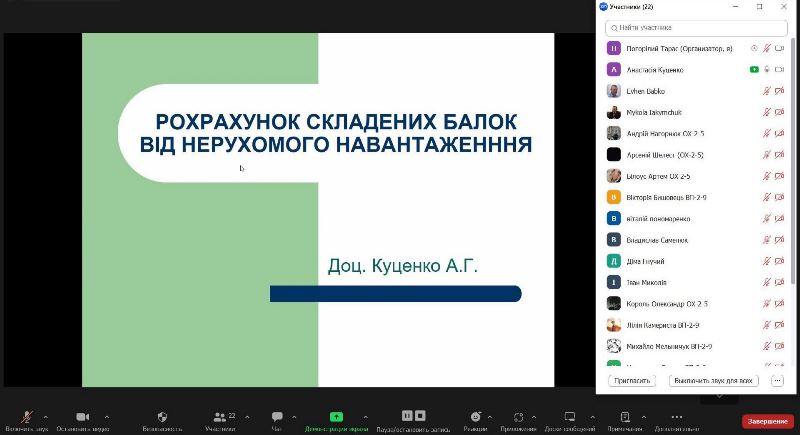Image resolution: width=800 pixels, height=435 pixels.
Task: Select participant row Лілія Камериста ВП-2-9
Action: 695,325
